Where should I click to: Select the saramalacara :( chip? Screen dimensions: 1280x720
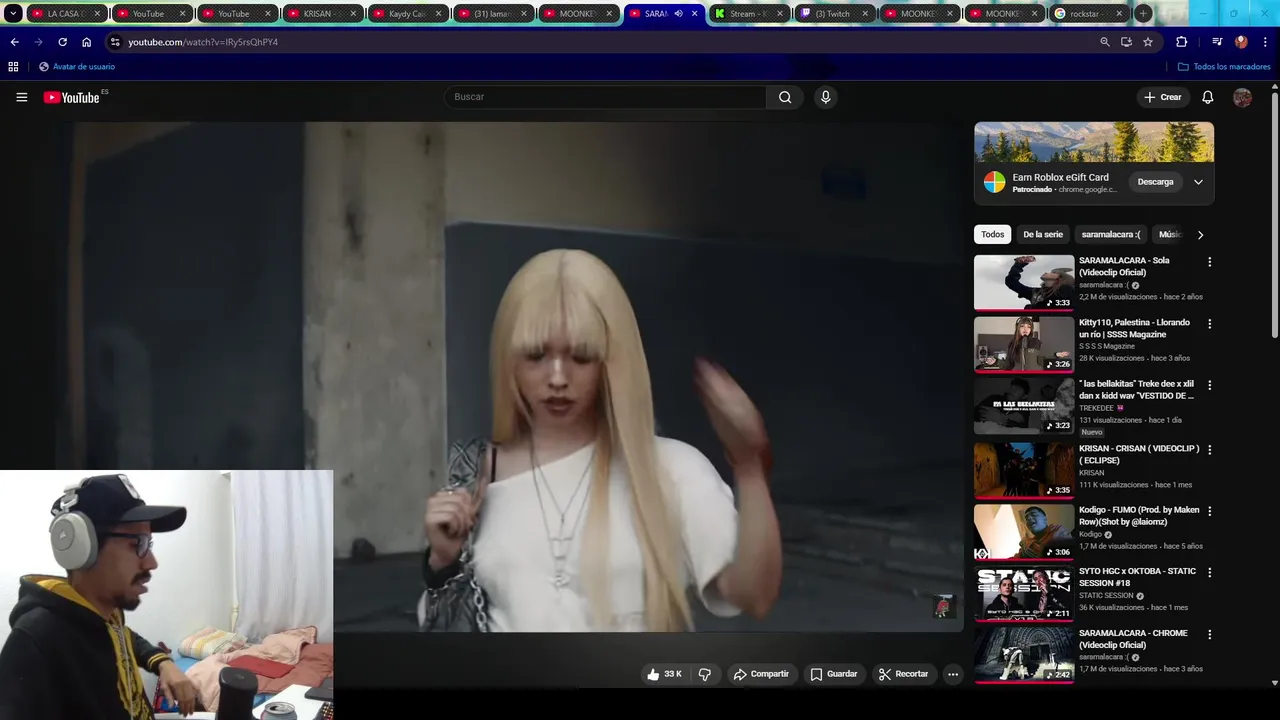click(1110, 235)
